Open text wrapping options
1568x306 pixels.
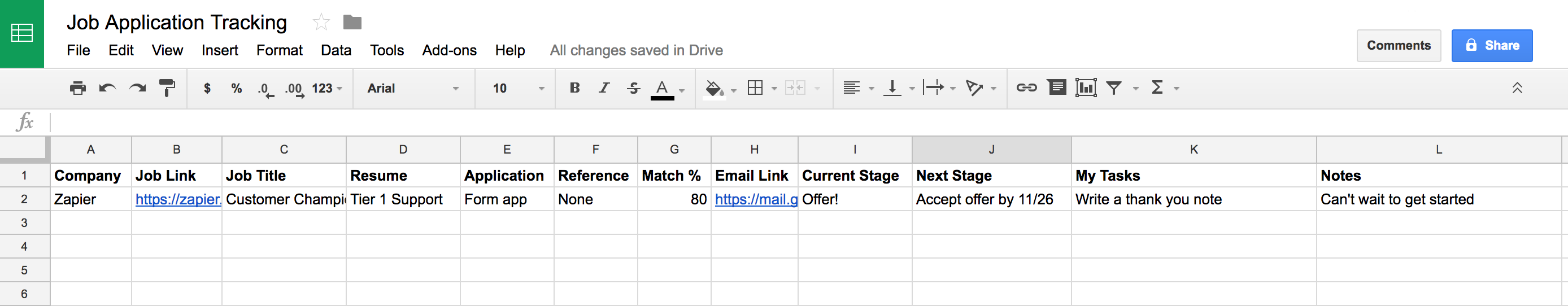[x=933, y=88]
